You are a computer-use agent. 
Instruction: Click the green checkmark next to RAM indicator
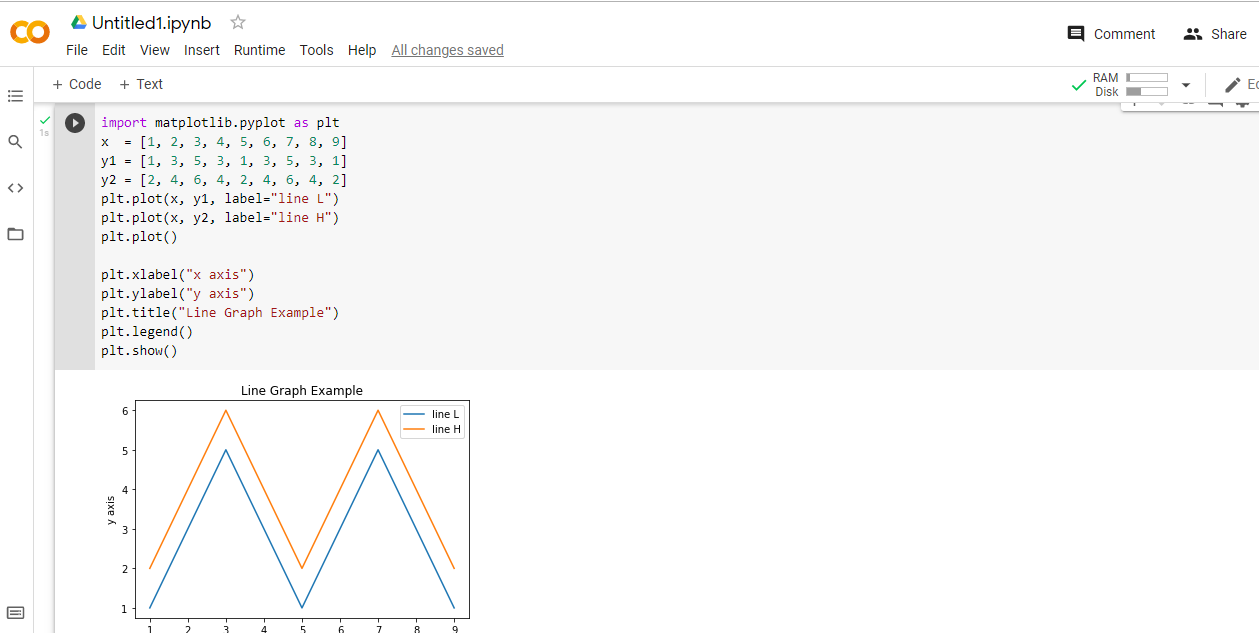[x=1077, y=84]
